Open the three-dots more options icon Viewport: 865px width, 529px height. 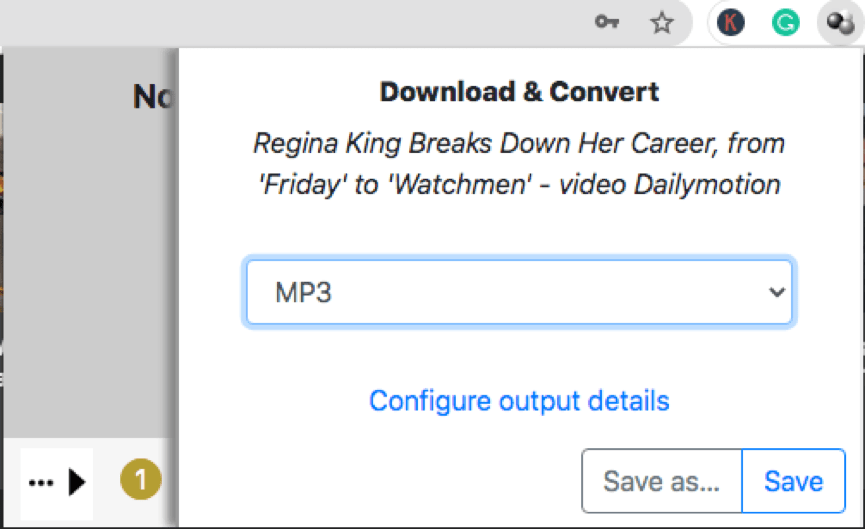coord(41,483)
